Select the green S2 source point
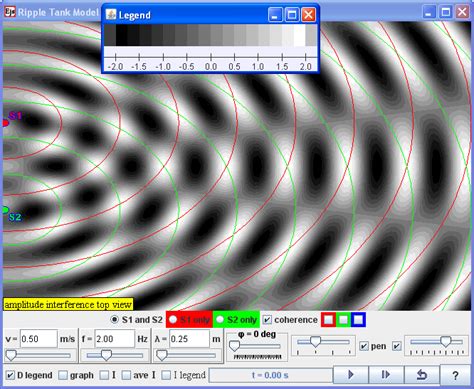 [x=5, y=210]
